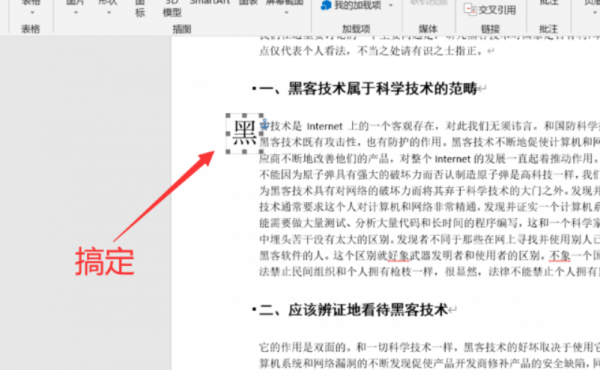Click the line starting 法禁止民间组织和个人拥有枪枝
Screen dimensions: 600x370
coord(429,272)
